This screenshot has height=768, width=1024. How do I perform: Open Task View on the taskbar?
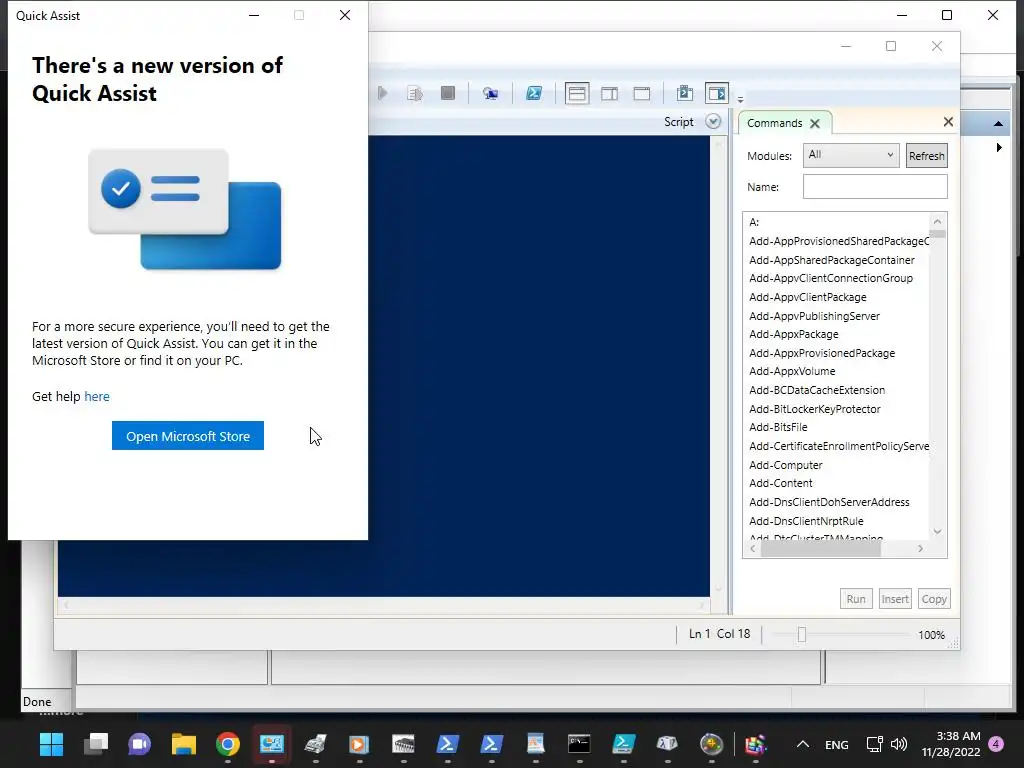96,744
